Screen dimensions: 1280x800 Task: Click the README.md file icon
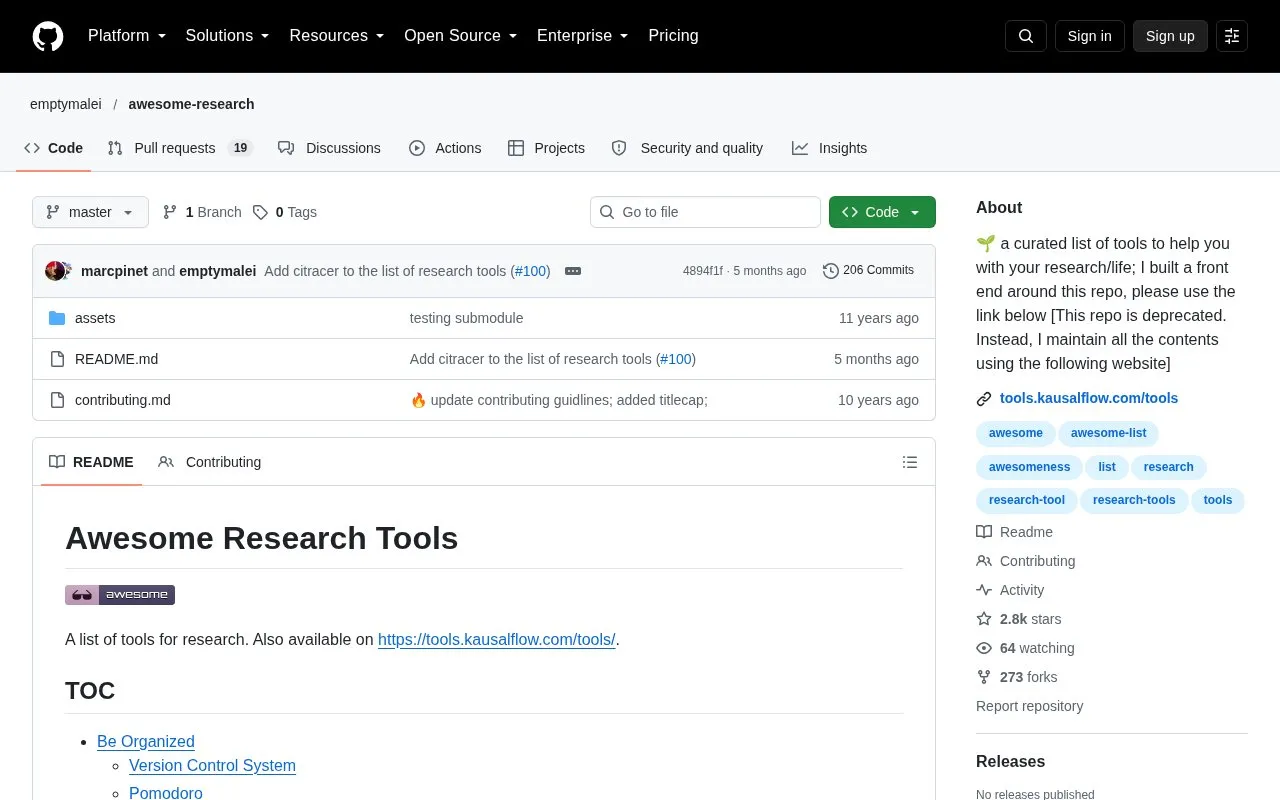click(x=57, y=359)
